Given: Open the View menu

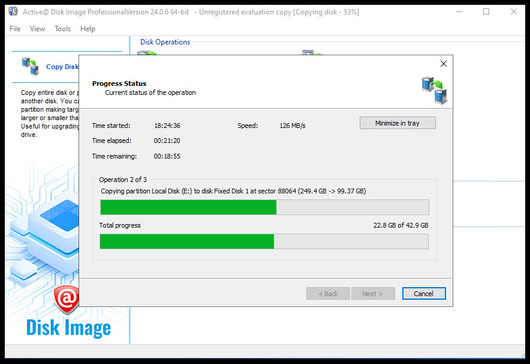Looking at the screenshot, I should coord(37,29).
